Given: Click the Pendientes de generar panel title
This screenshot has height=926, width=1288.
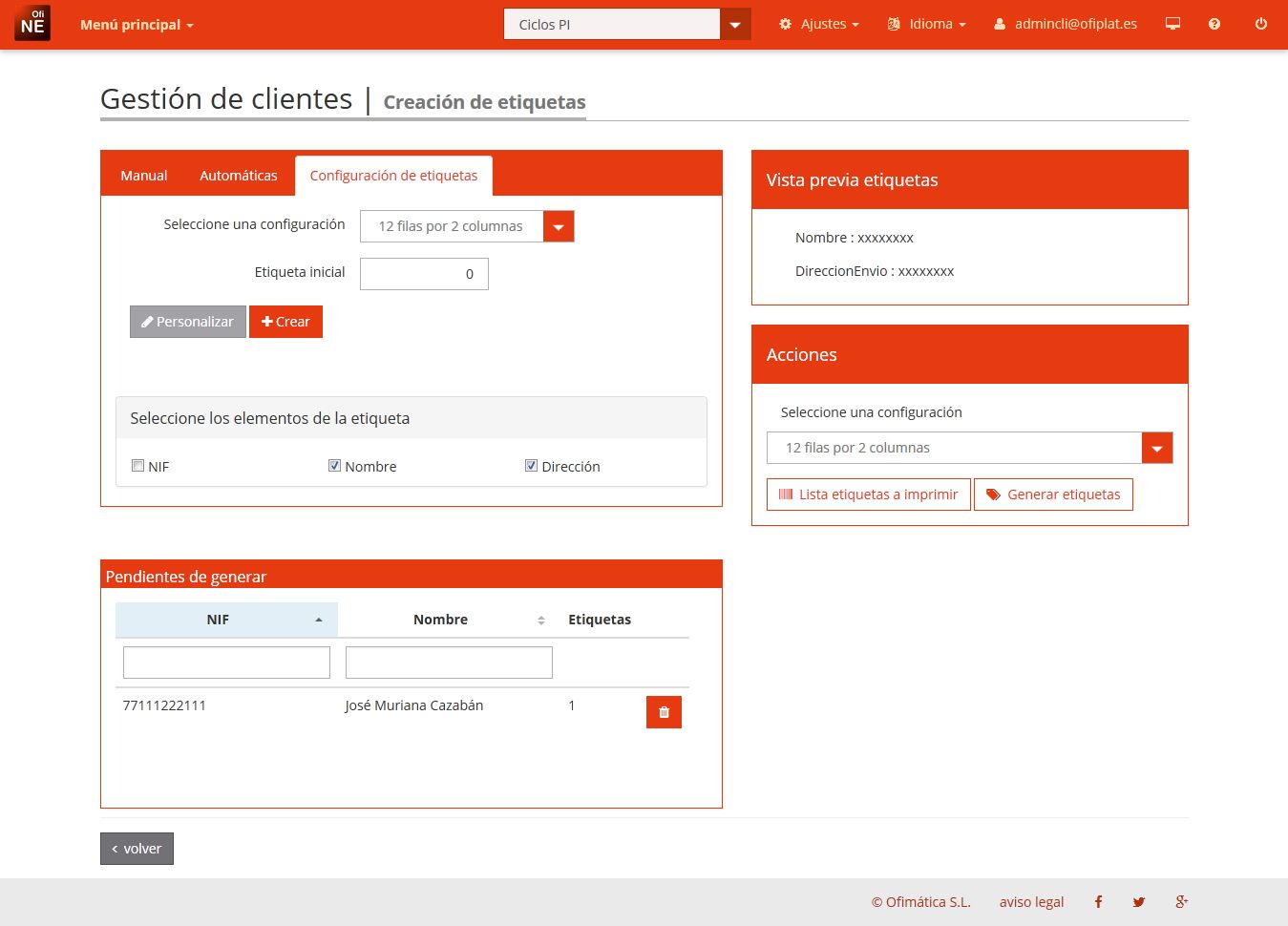Looking at the screenshot, I should pyautogui.click(x=186, y=577).
